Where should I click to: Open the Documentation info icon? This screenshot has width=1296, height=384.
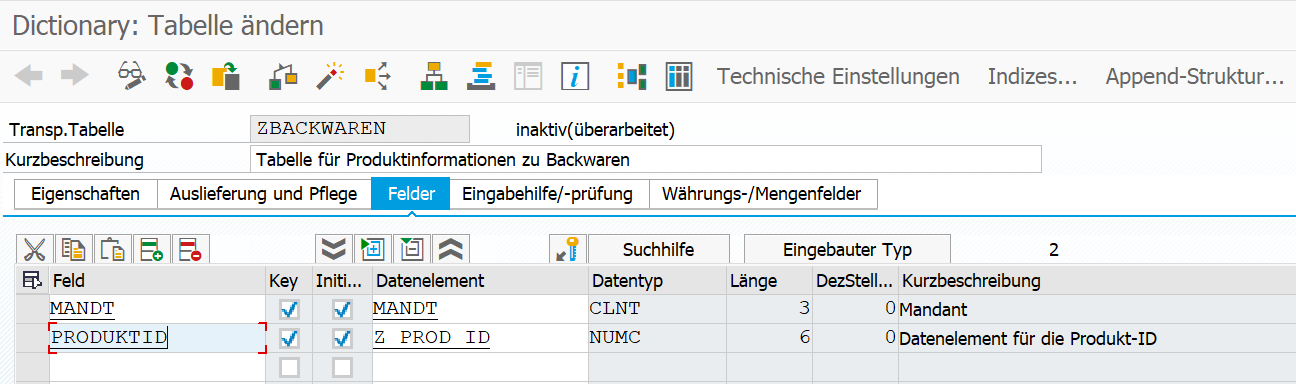coord(575,76)
